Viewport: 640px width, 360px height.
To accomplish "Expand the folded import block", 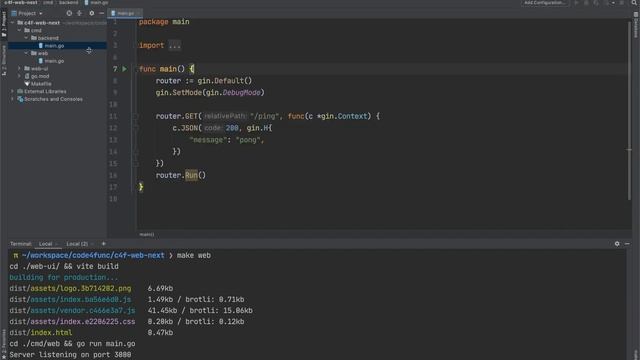I will (174, 45).
